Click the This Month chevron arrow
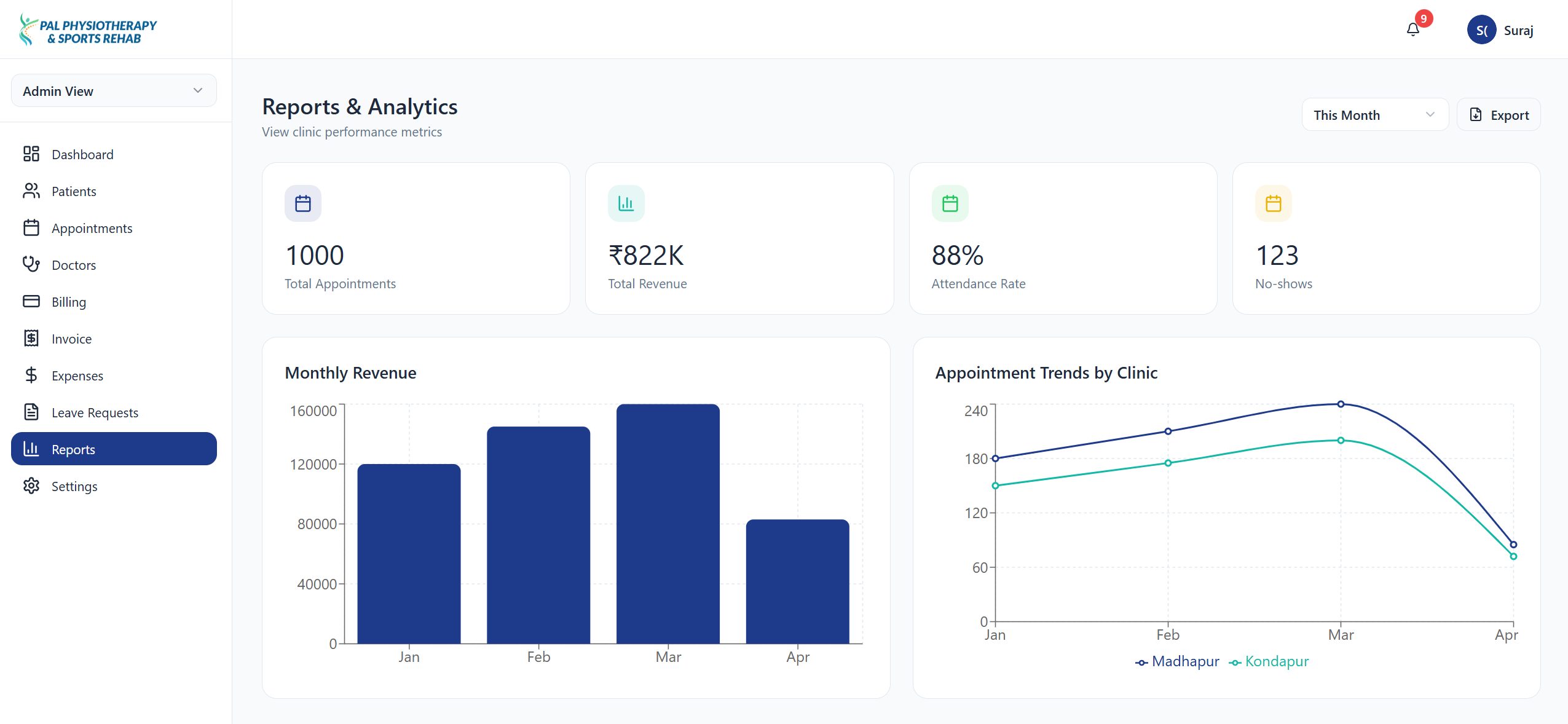Screen dimensions: 1568x724 click(1430, 114)
